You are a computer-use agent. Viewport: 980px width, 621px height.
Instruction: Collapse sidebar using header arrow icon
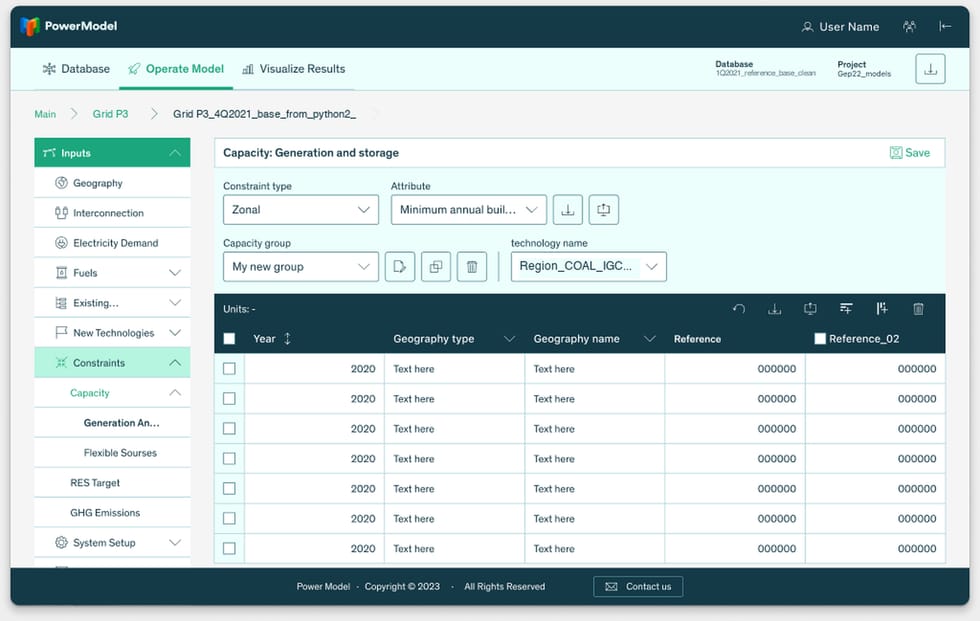[x=945, y=26]
